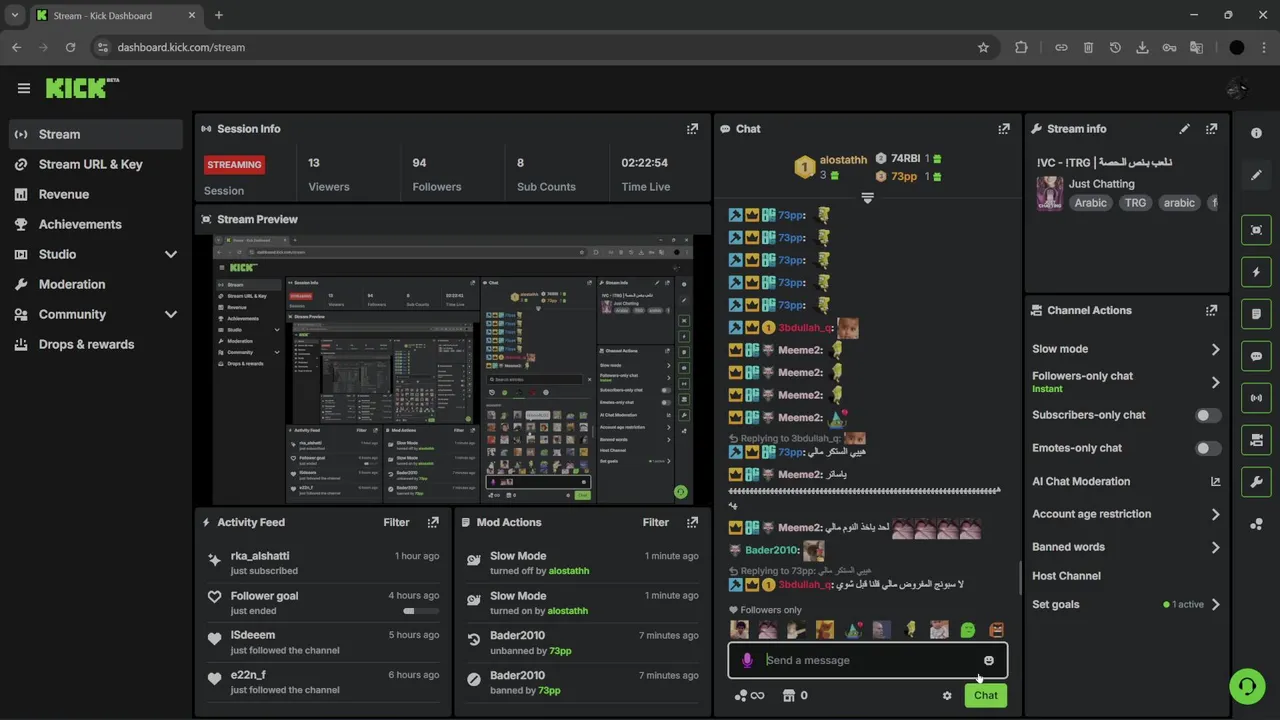
Task: Open the Moderation section
Action: click(x=96, y=284)
